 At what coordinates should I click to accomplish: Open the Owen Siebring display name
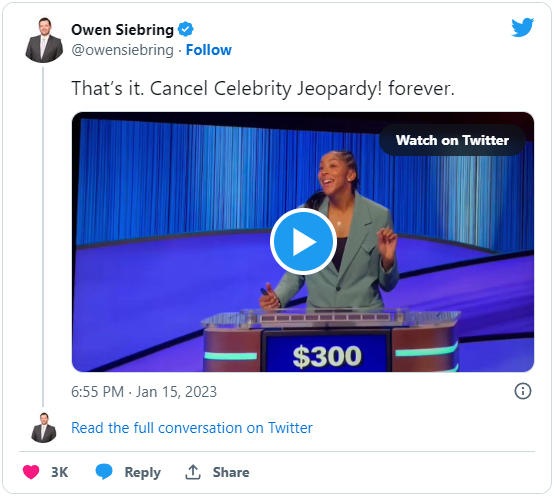click(122, 30)
